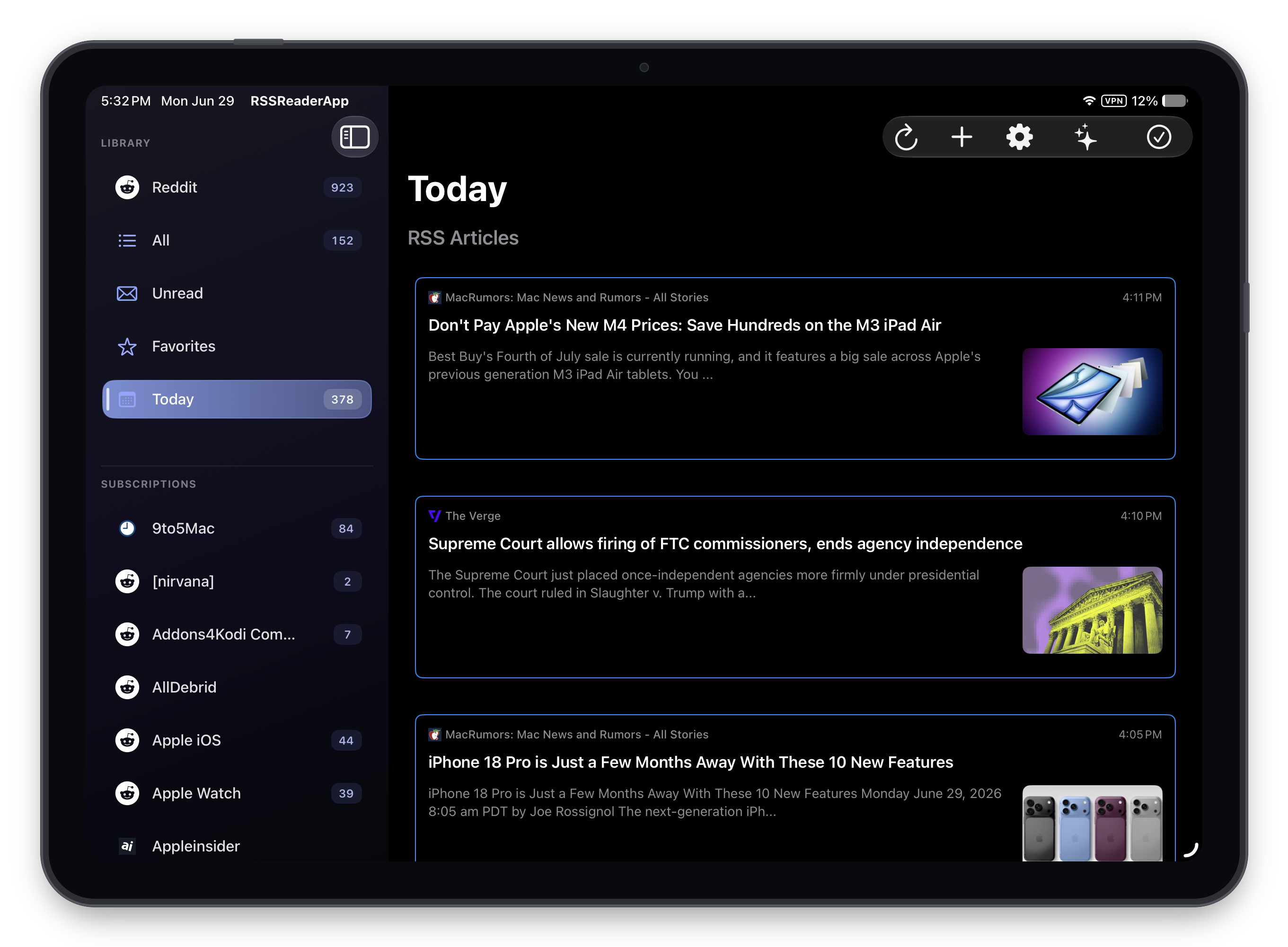This screenshot has width=1288, height=947.
Task: Click the MacRumors source label at 4:11 PM
Action: tap(576, 298)
